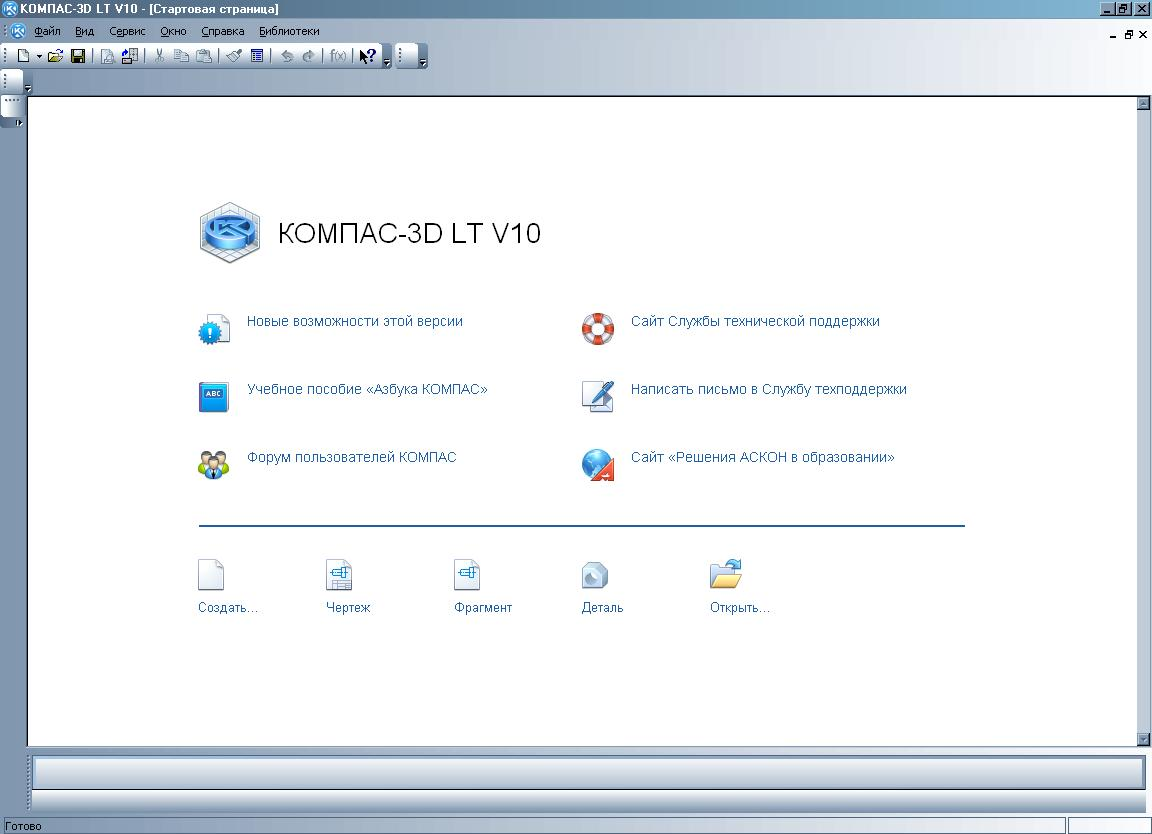Undo the last action via toolbar
The height and width of the screenshot is (834, 1152).
287,56
